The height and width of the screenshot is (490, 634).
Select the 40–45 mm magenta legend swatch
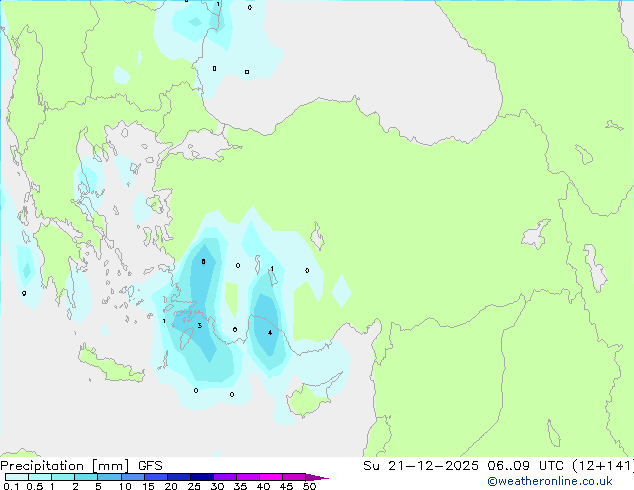coord(271,477)
